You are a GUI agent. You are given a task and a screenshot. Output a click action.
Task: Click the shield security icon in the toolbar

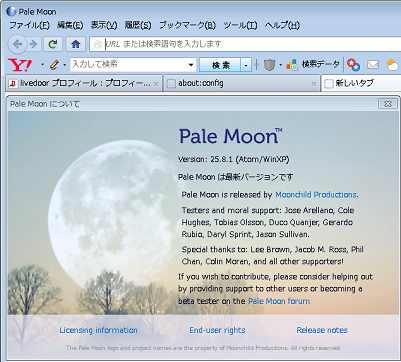point(269,65)
